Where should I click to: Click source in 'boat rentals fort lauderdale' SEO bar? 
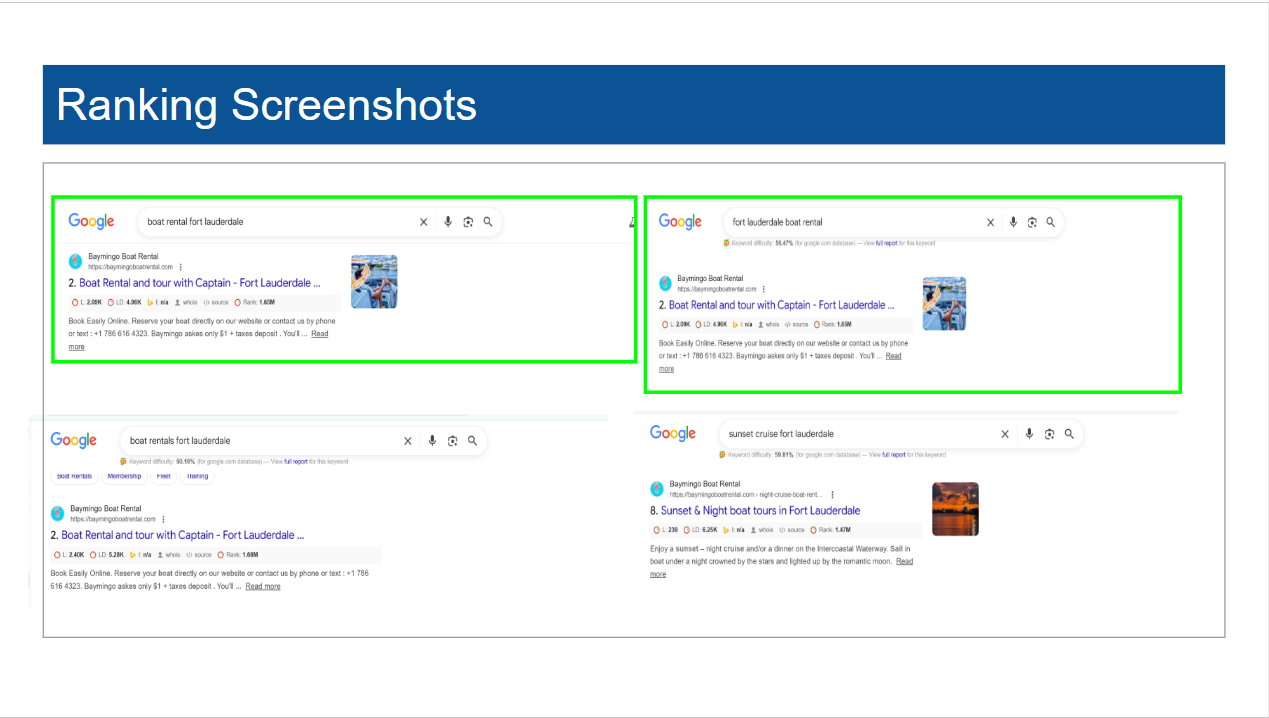tap(197, 554)
